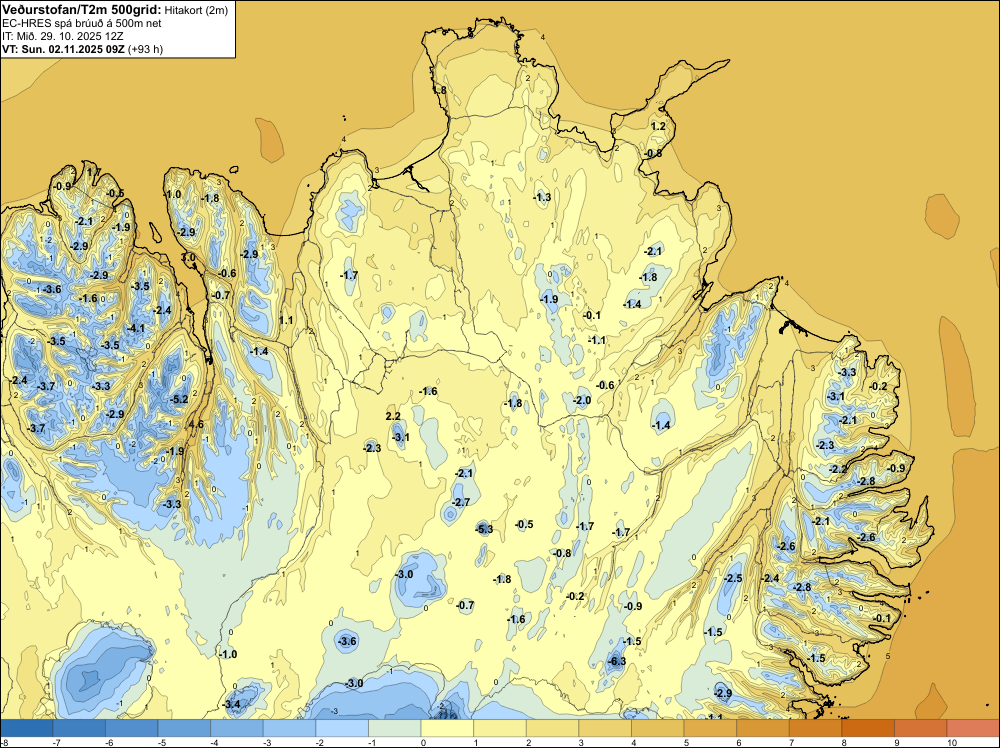1000x748 pixels.
Task: Click the 'EC-HRES spá brúuð á 500m net' line
Action: tap(82, 23)
